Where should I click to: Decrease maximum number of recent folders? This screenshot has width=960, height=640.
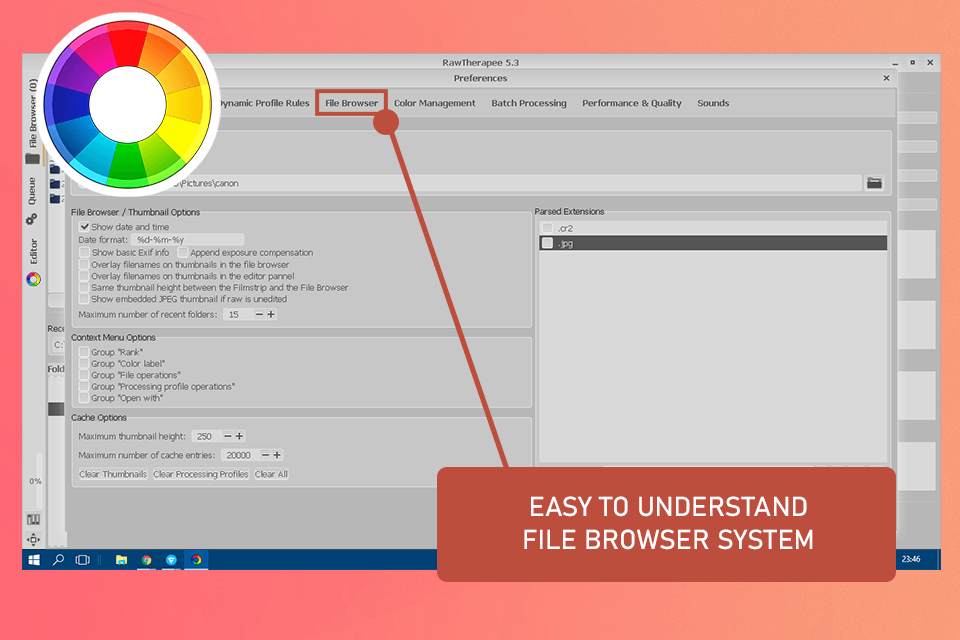259,314
